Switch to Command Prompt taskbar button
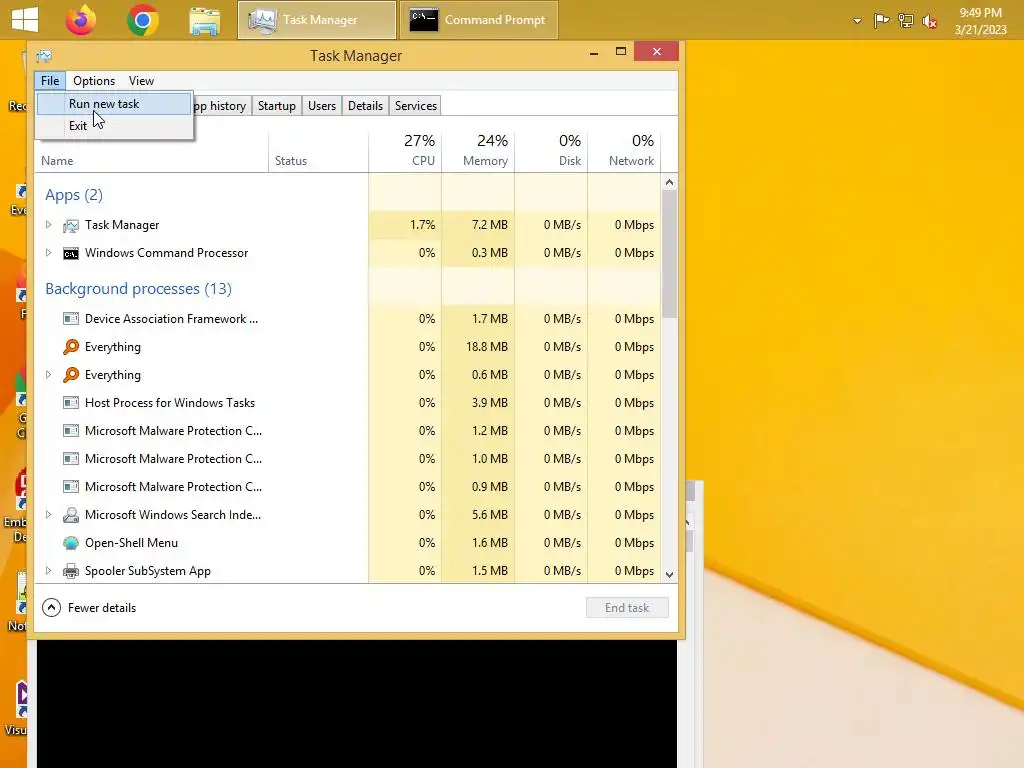The width and height of the screenshot is (1024, 768). pos(479,20)
